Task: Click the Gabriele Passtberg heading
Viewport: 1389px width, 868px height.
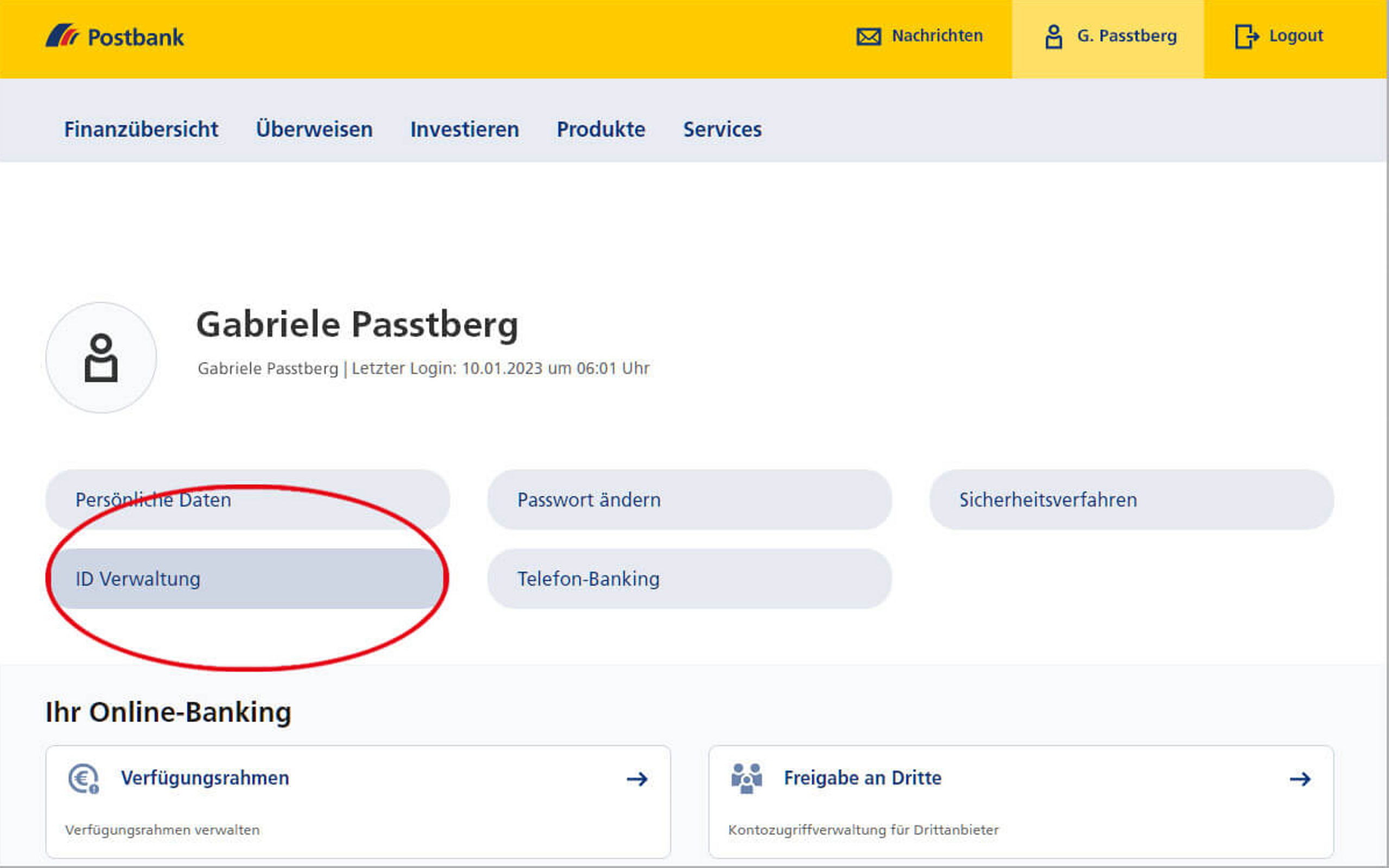Action: (357, 325)
